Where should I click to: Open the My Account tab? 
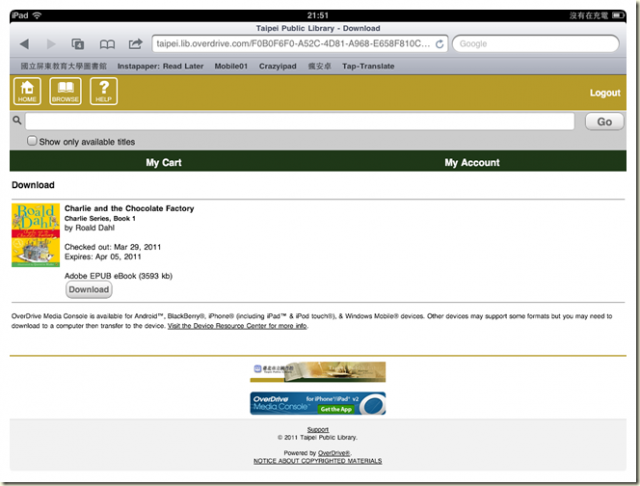472,162
